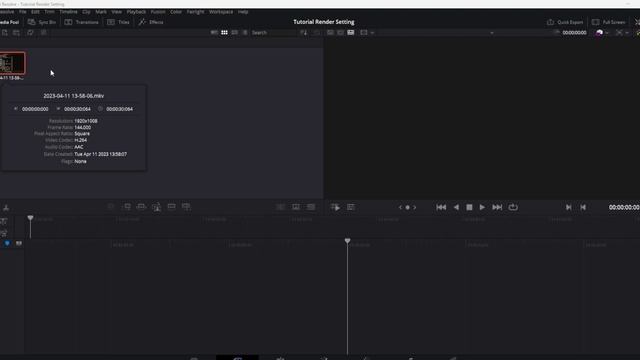
Task: Open the Playback menu
Action: (x=136, y=12)
